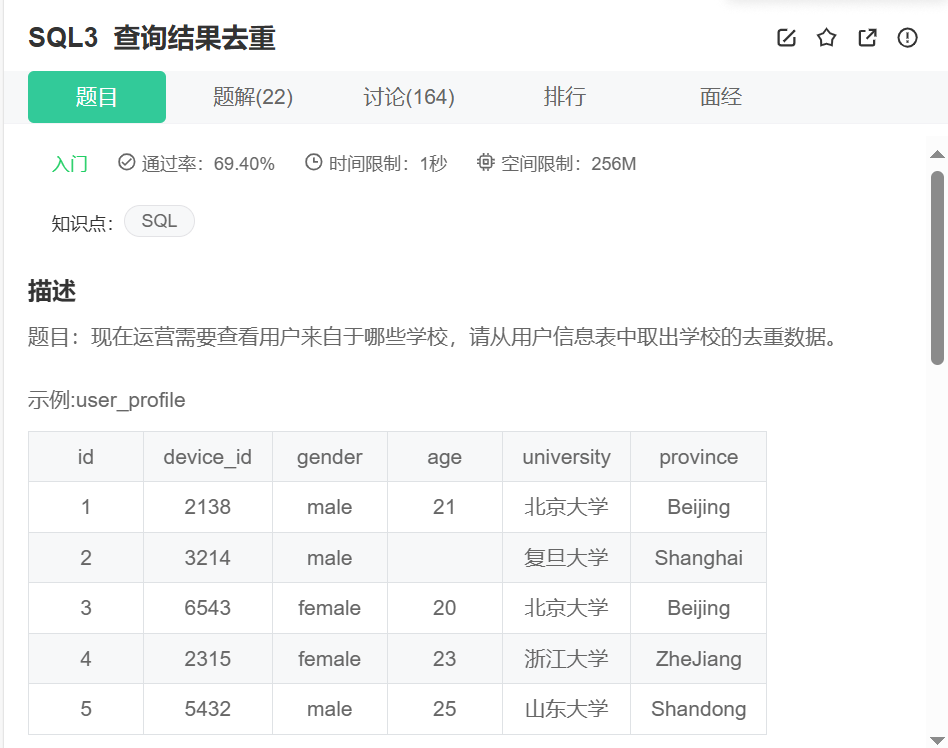The image size is (948, 748).
Task: Click the university column header
Action: tap(567, 457)
